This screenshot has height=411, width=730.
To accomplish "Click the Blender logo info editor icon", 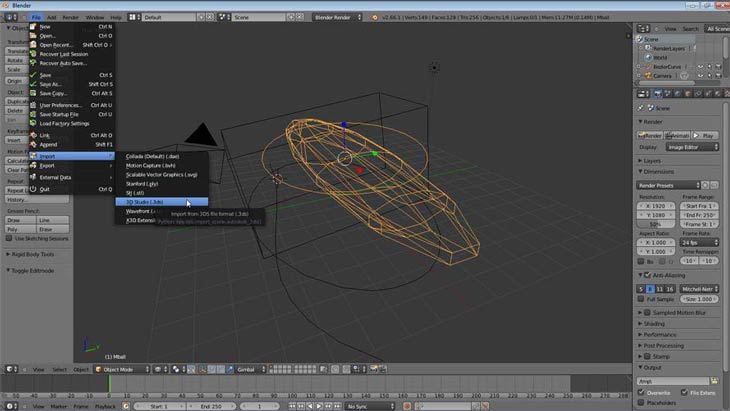I will pos(11,17).
